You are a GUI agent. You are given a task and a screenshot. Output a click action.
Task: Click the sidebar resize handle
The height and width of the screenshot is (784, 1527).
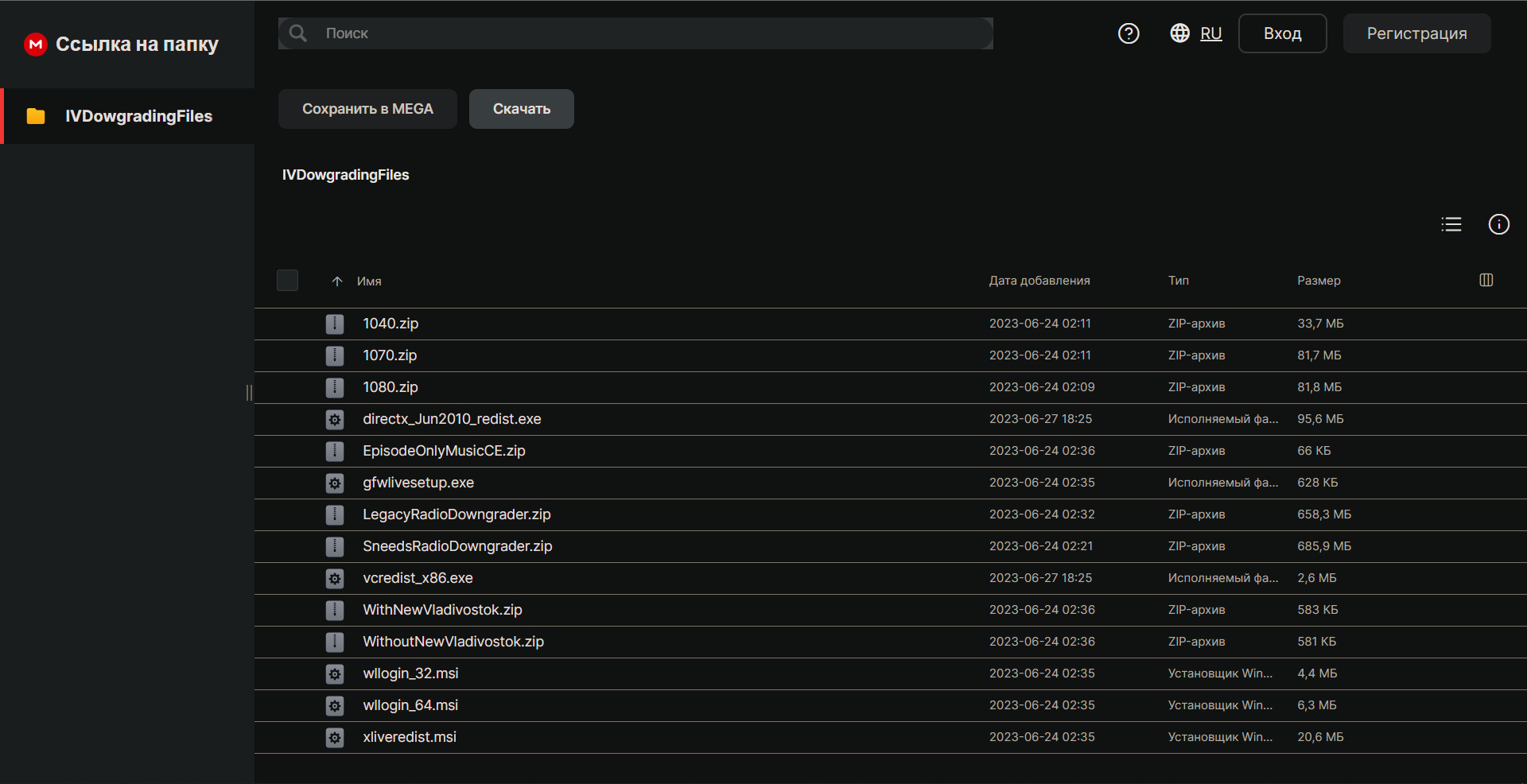(x=250, y=393)
